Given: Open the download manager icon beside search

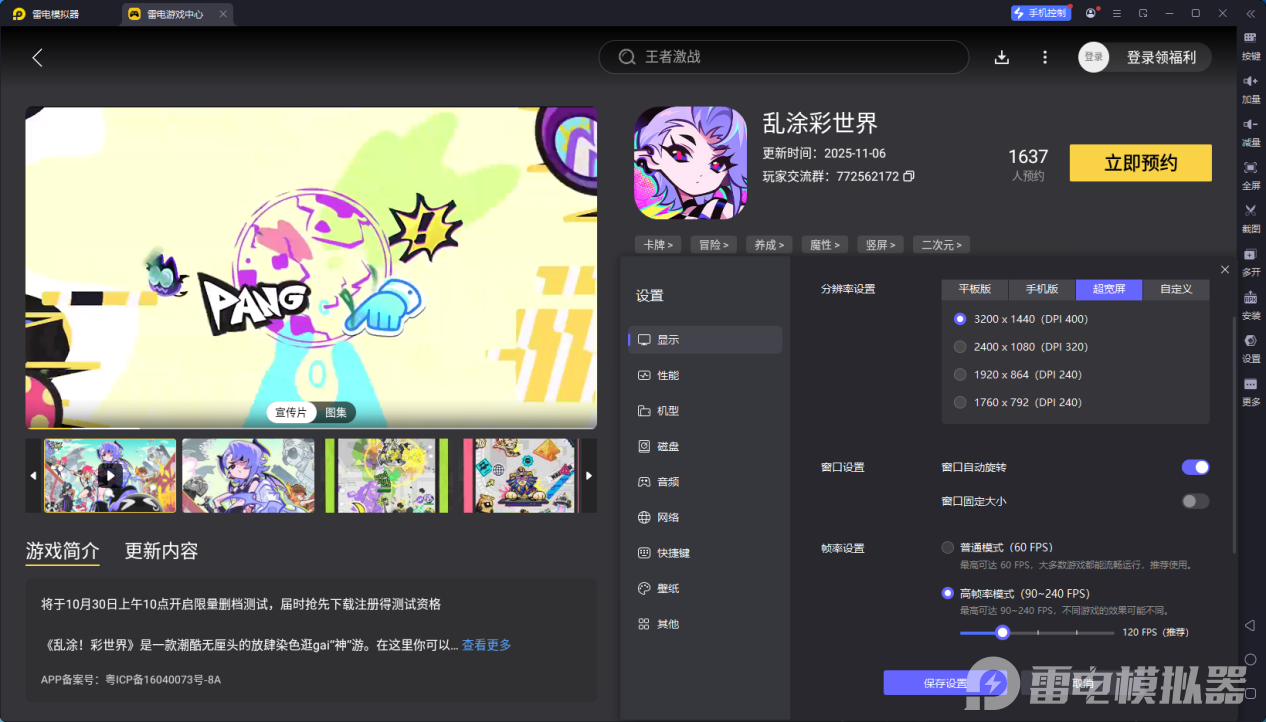Looking at the screenshot, I should click(1001, 57).
